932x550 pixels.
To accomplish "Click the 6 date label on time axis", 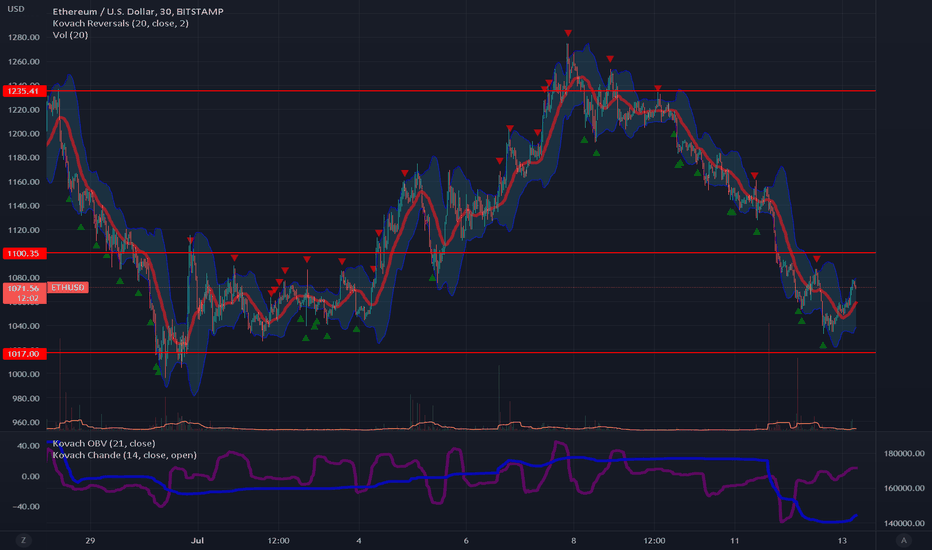I will pos(466,540).
